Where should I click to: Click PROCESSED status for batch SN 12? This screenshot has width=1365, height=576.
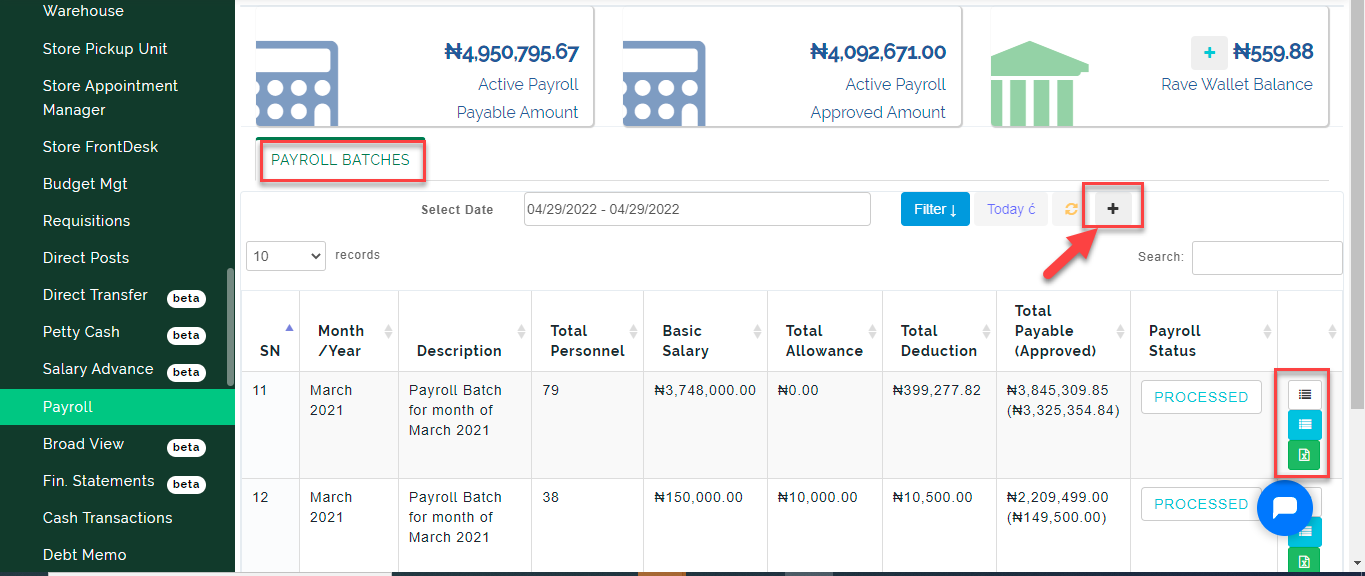click(1201, 504)
